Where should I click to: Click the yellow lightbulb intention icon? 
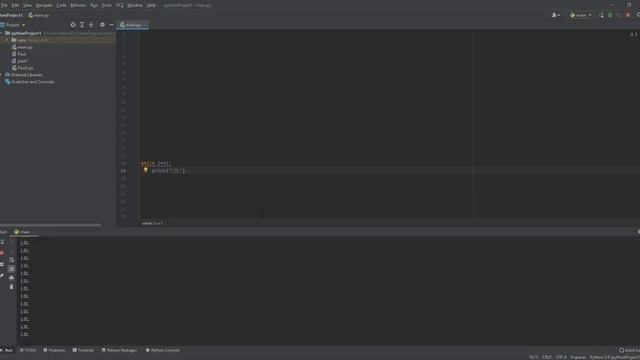click(x=145, y=170)
